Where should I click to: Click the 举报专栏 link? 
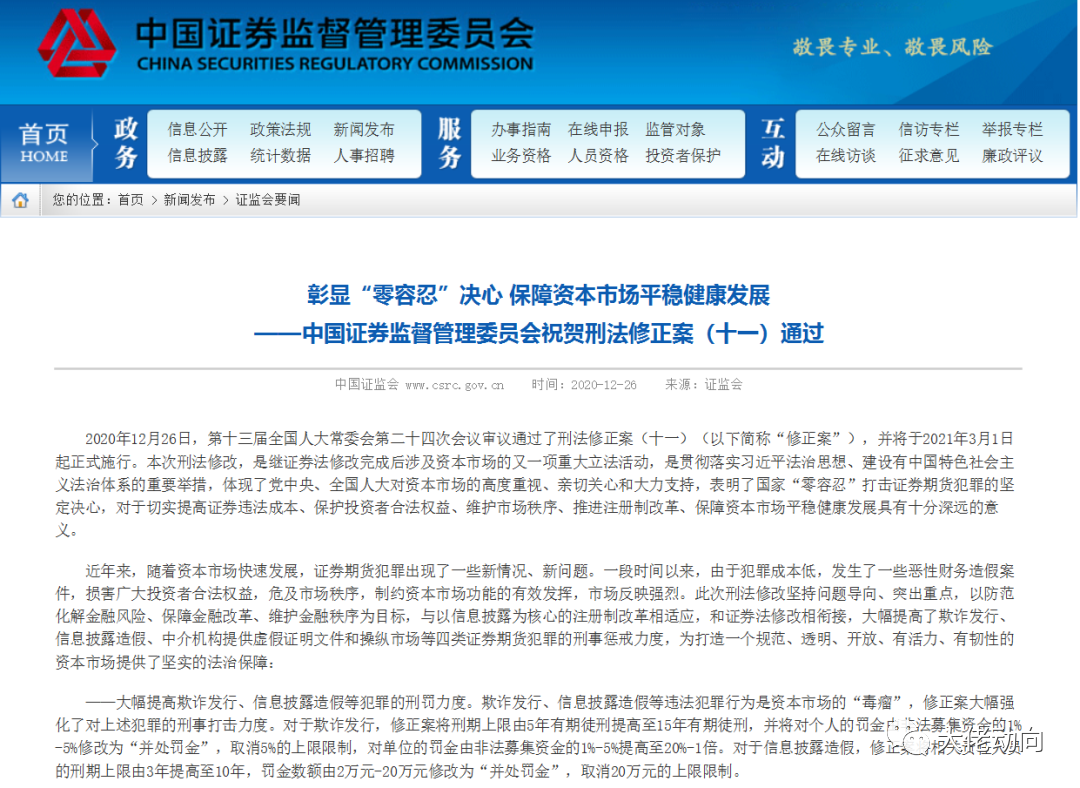[1013, 128]
